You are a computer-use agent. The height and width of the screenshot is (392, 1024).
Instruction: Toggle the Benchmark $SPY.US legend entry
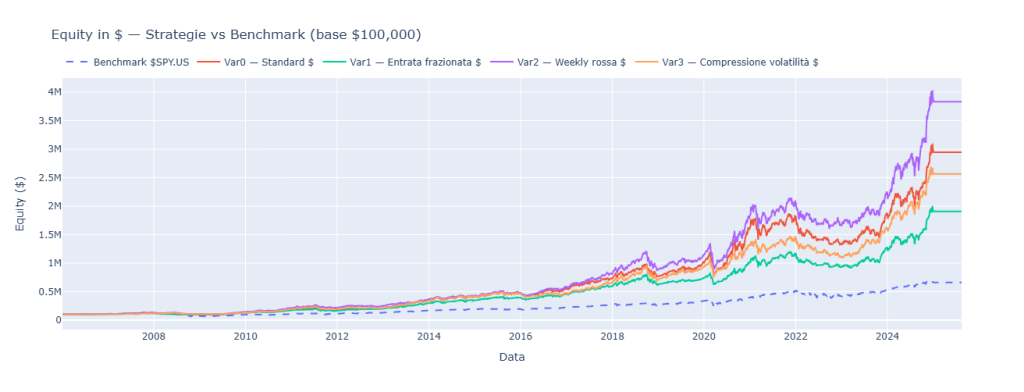(x=127, y=63)
